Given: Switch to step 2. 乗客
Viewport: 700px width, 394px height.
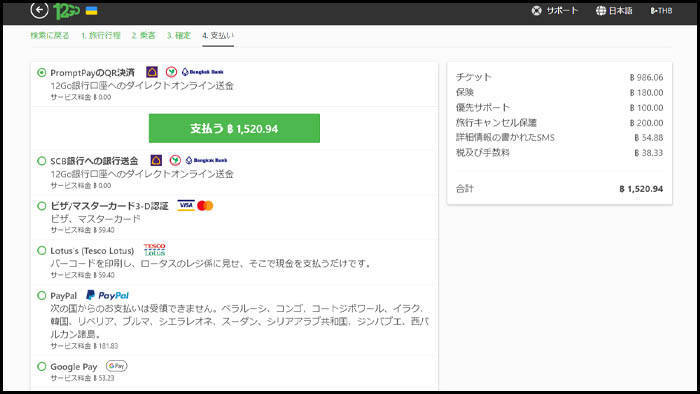Looking at the screenshot, I should (x=143, y=36).
